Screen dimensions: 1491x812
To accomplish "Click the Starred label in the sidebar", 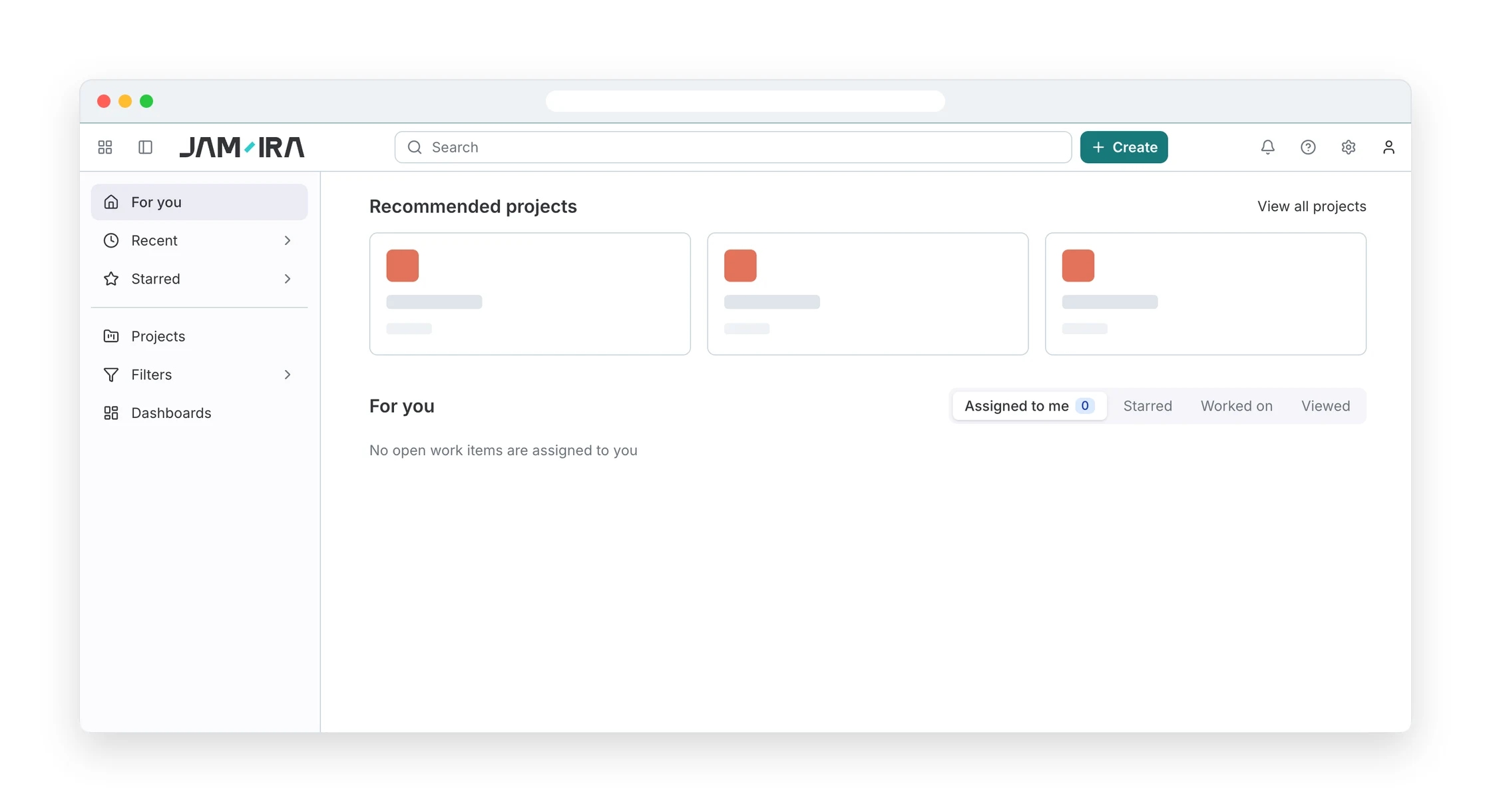I will tap(156, 279).
